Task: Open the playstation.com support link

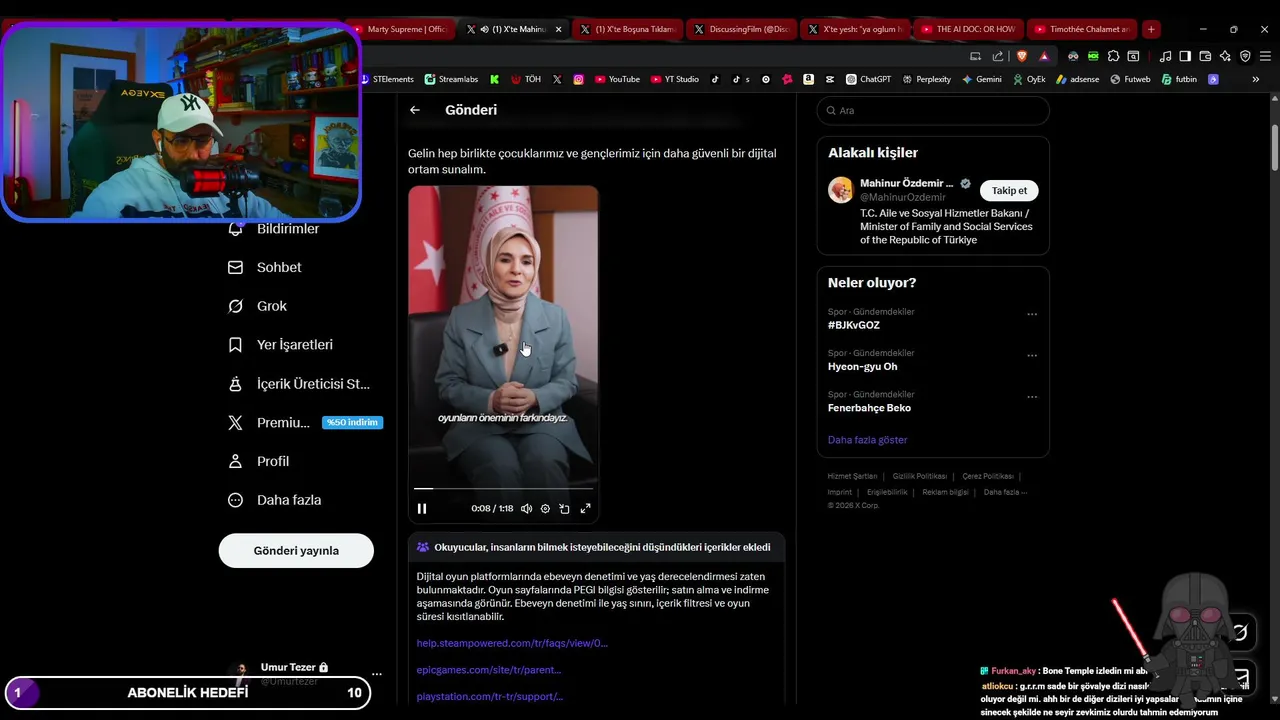Action: (x=490, y=696)
